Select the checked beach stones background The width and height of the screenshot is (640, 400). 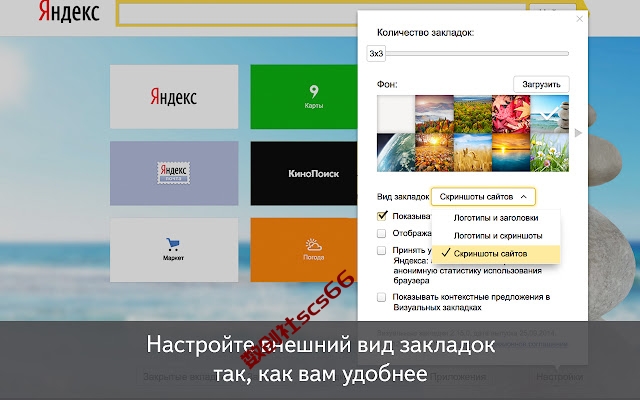(x=549, y=114)
